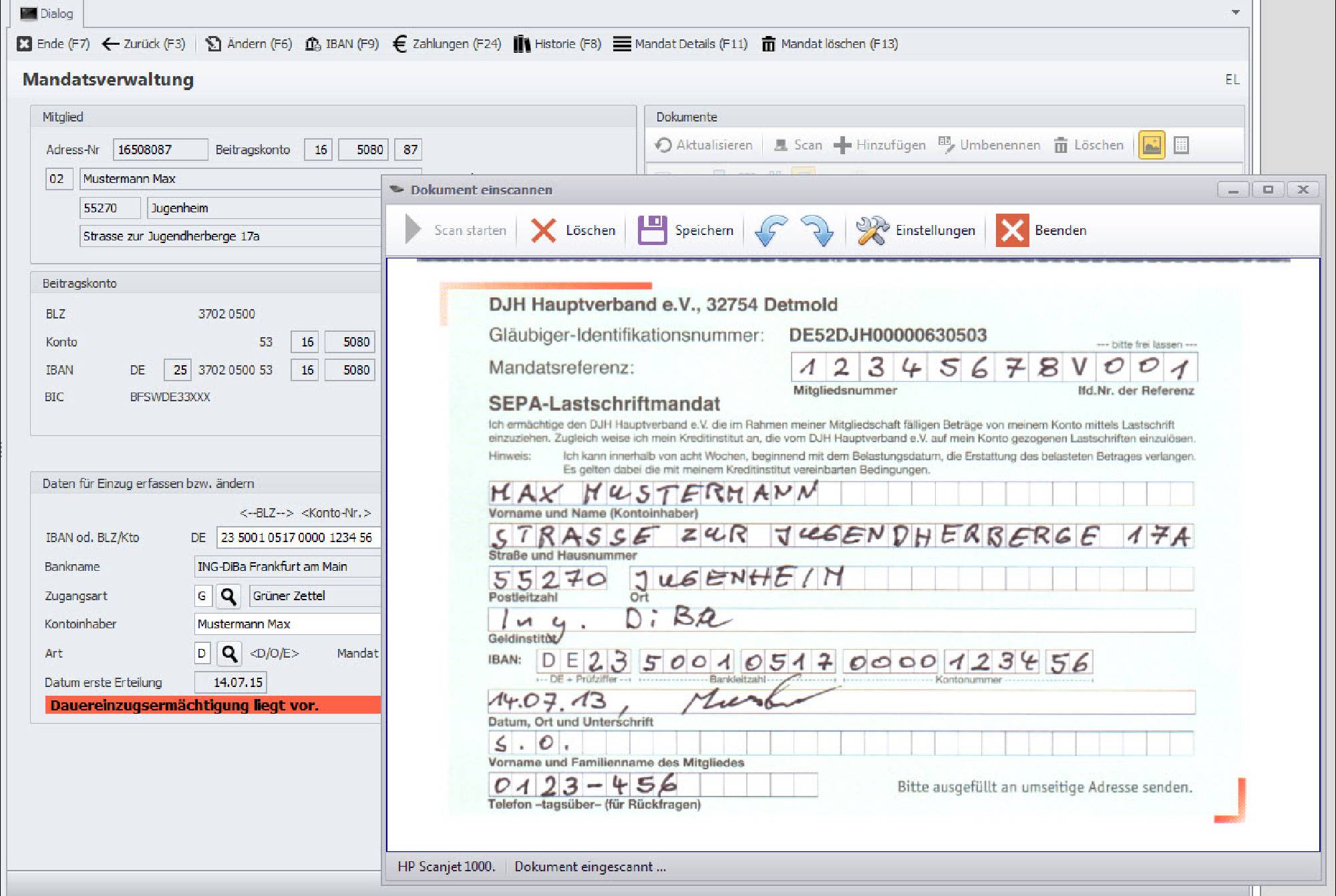Click status text Dokument eingescannt ...
Image resolution: width=1336 pixels, height=896 pixels.
590,867
